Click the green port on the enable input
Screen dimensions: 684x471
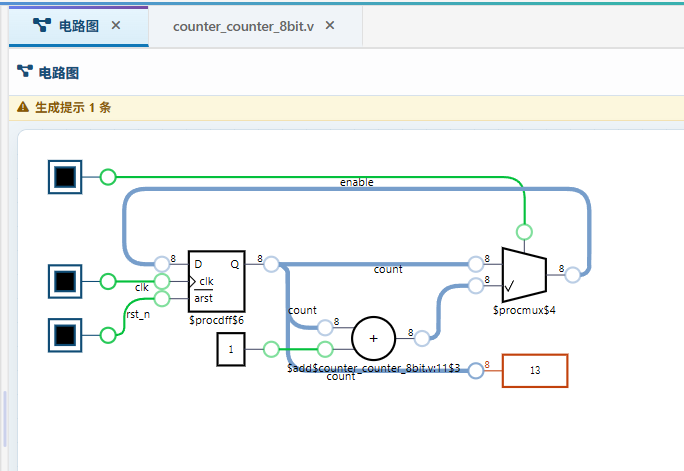[108, 177]
